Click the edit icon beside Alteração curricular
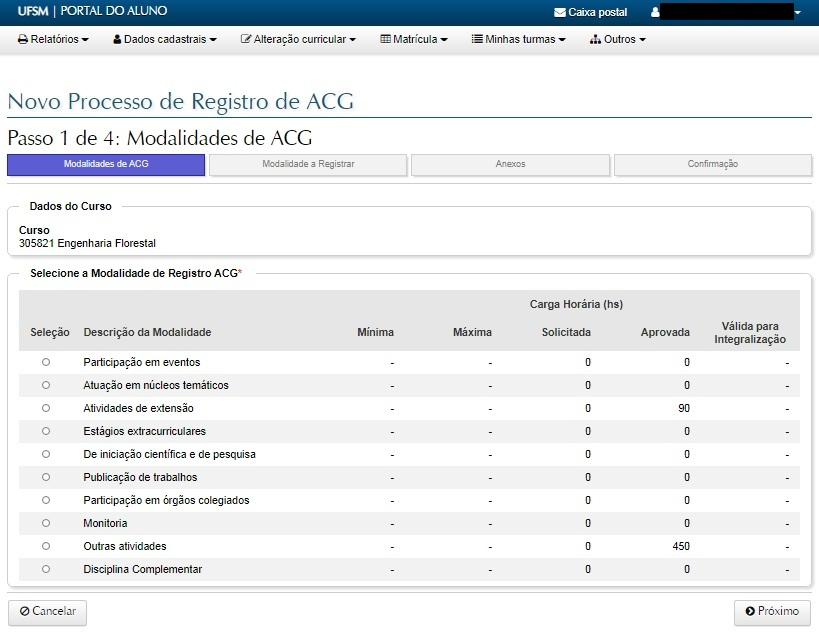Image resolution: width=819 pixels, height=634 pixels. coord(246,40)
